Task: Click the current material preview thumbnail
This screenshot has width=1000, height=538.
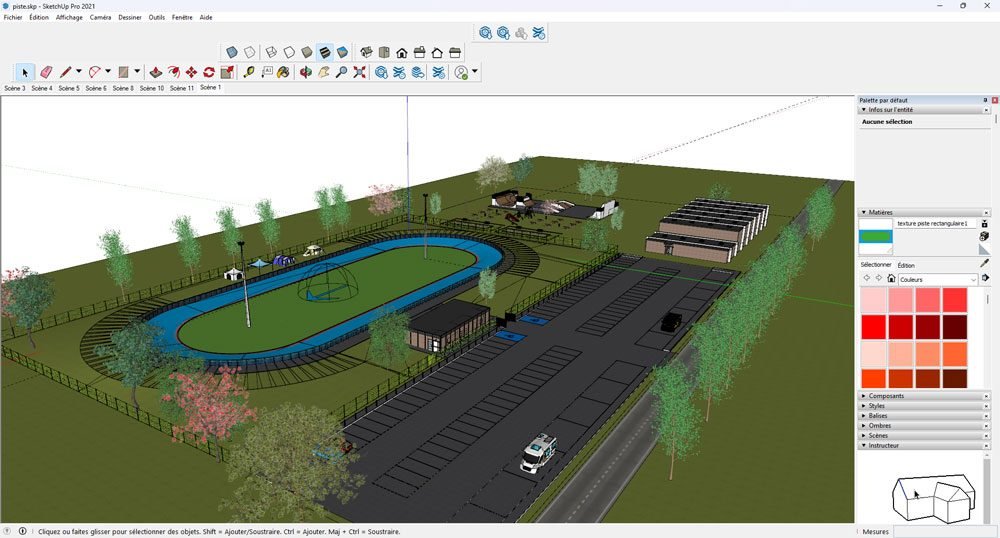Action: [x=876, y=236]
